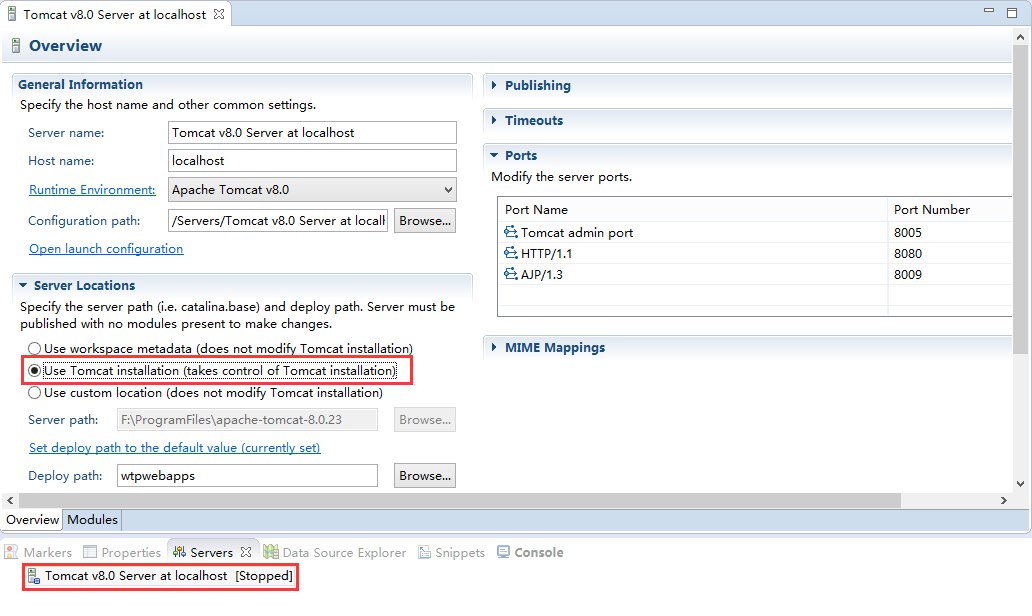Screen dimensions: 1032x616
Task: Browse for Deploy path
Action: (x=425, y=475)
